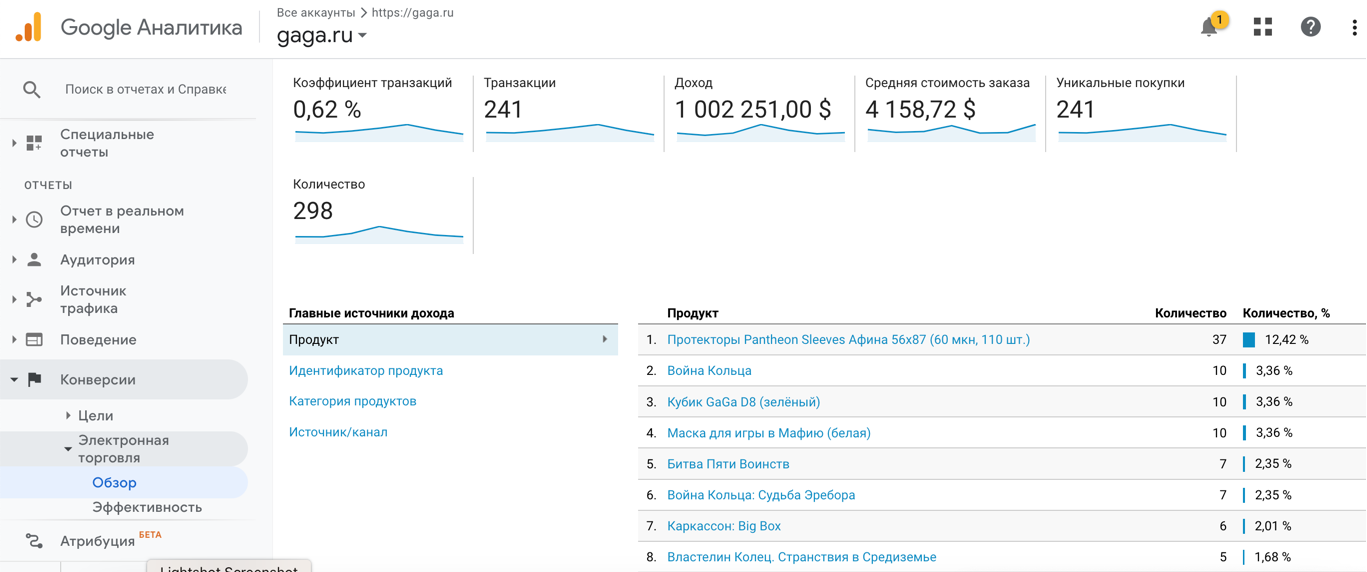Image resolution: width=1367 pixels, height=572 pixels.
Task: Open Властелин Колец. Странствия в Средиземье link
Action: point(801,557)
